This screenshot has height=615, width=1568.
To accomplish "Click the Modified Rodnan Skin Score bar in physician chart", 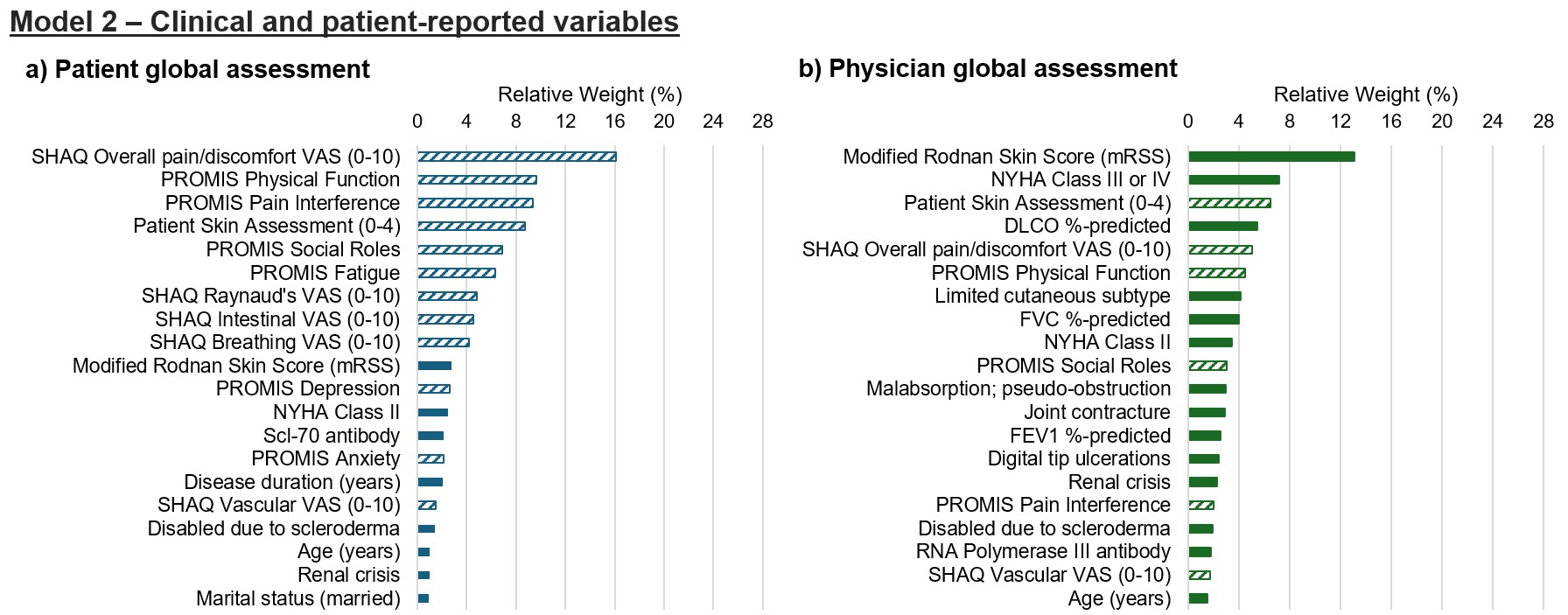I will [1270, 157].
